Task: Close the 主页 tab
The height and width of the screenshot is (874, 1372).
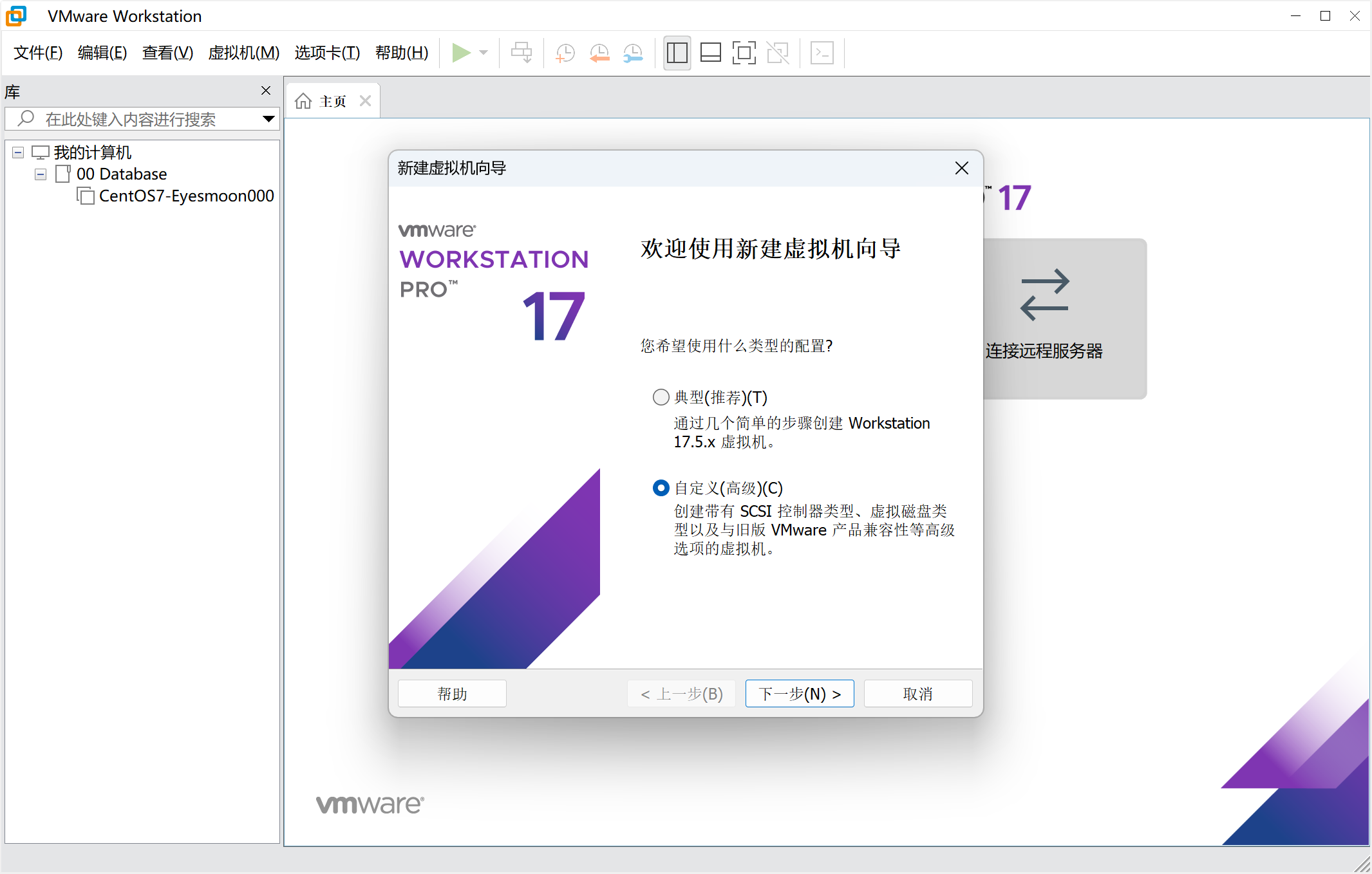Action: (x=366, y=101)
